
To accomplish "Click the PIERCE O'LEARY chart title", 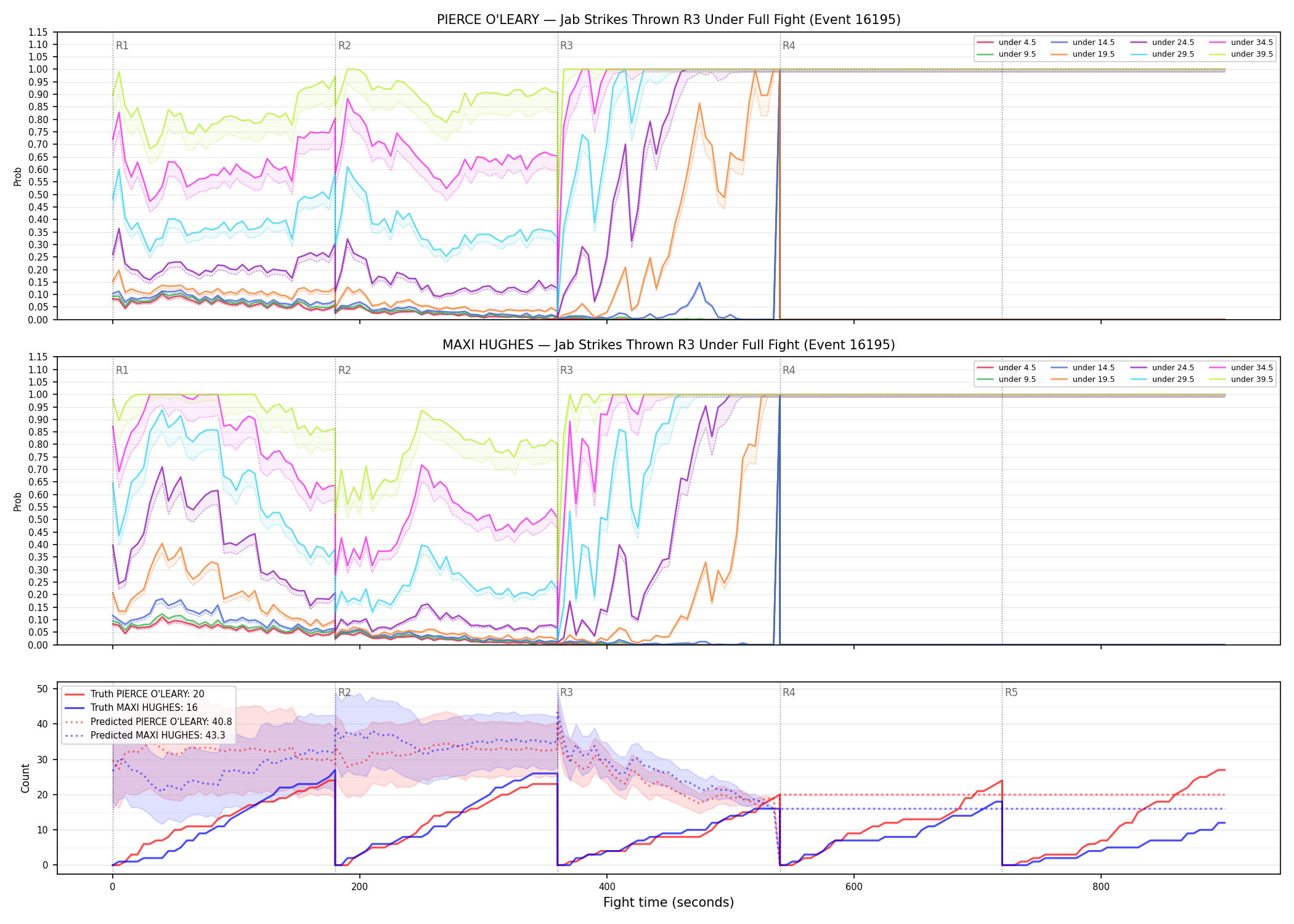I will click(x=669, y=20).
